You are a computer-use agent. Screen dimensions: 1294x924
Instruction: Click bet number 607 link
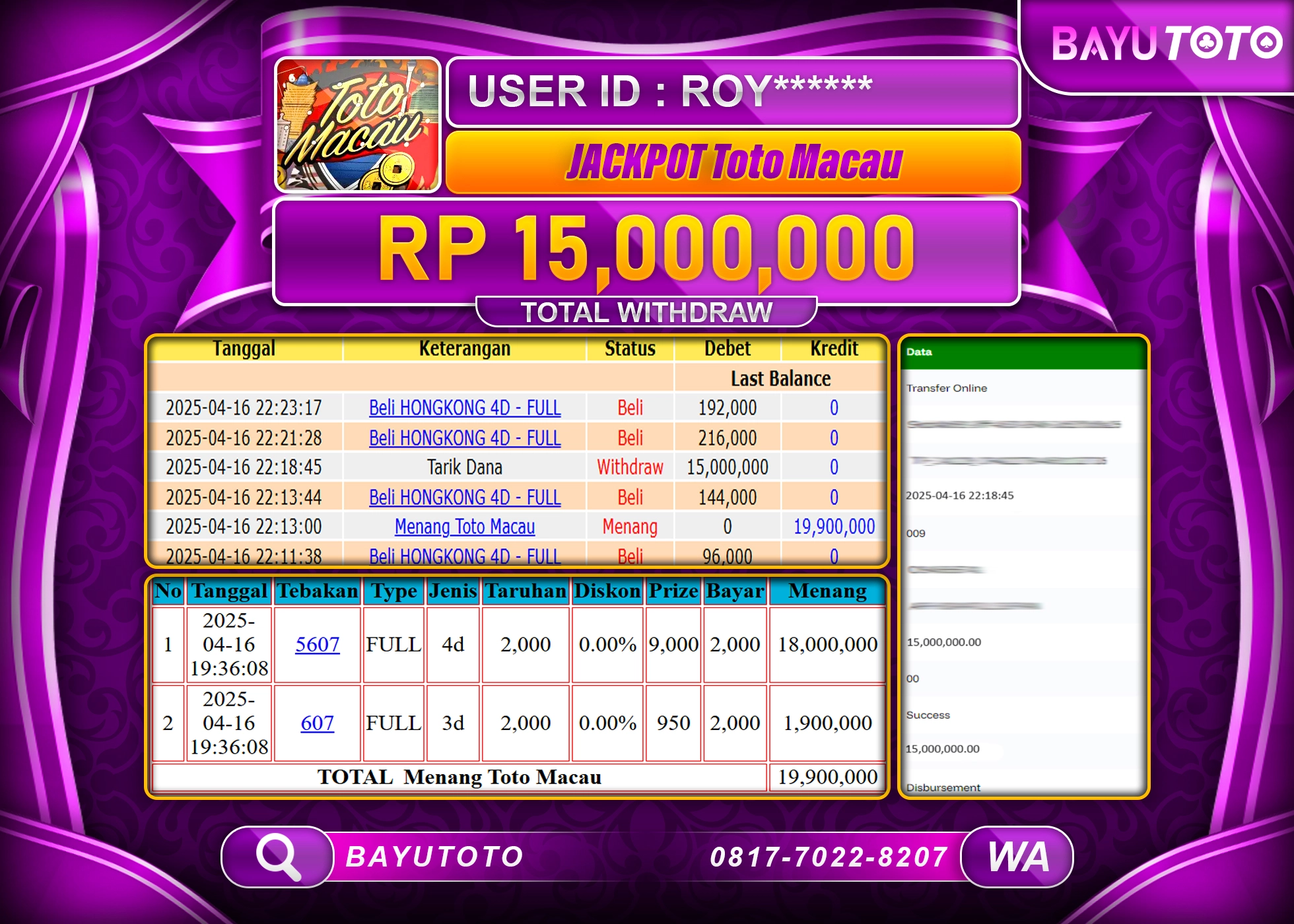click(x=317, y=723)
